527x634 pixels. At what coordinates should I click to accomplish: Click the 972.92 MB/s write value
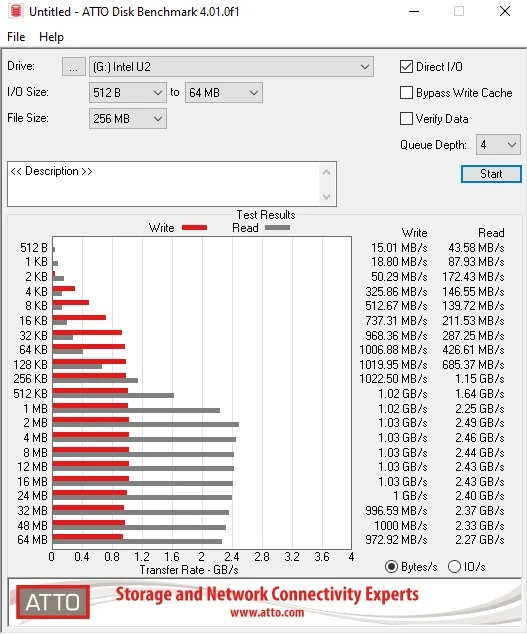click(x=396, y=540)
